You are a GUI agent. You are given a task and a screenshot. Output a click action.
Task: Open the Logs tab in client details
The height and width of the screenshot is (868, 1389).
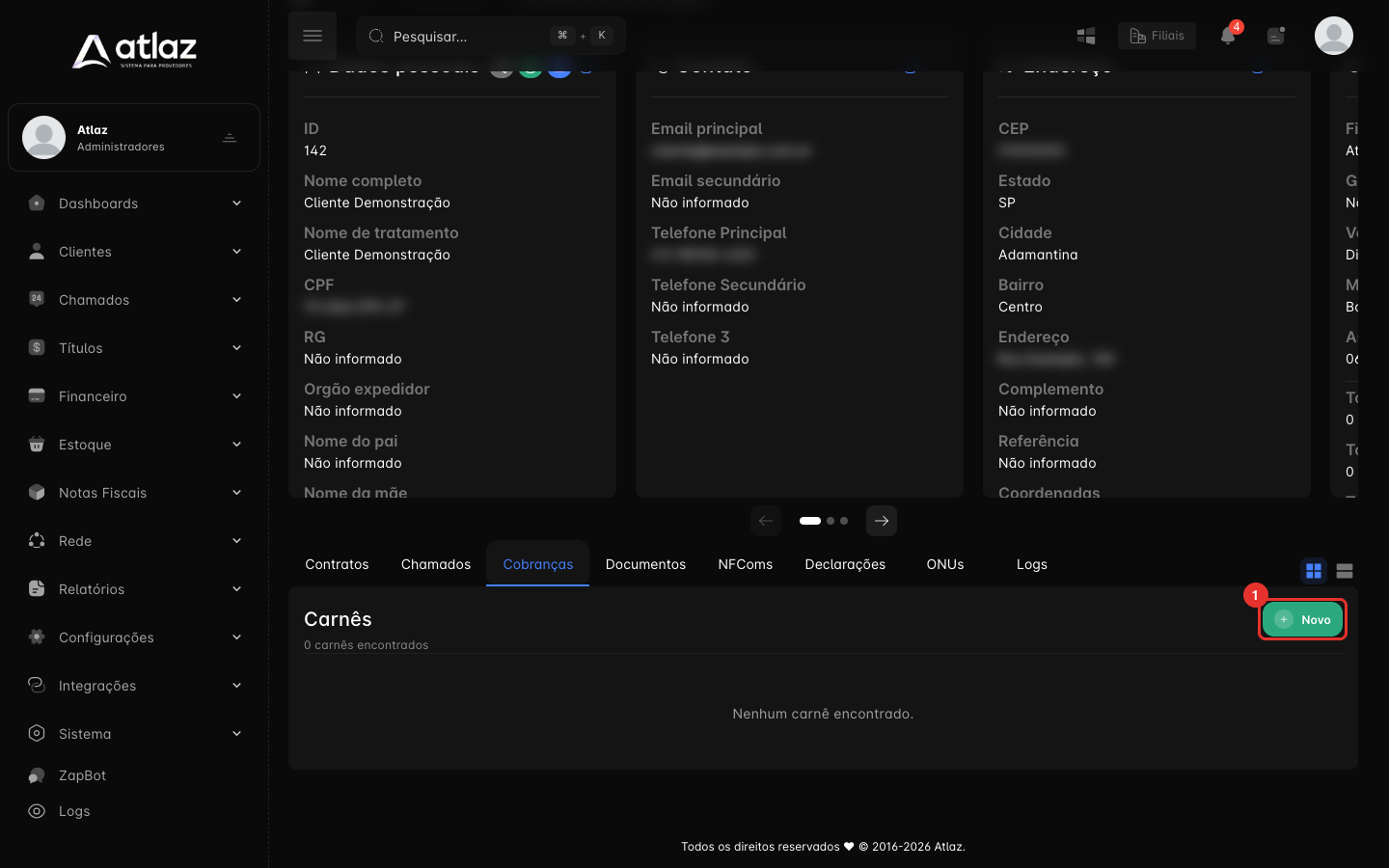click(1032, 564)
